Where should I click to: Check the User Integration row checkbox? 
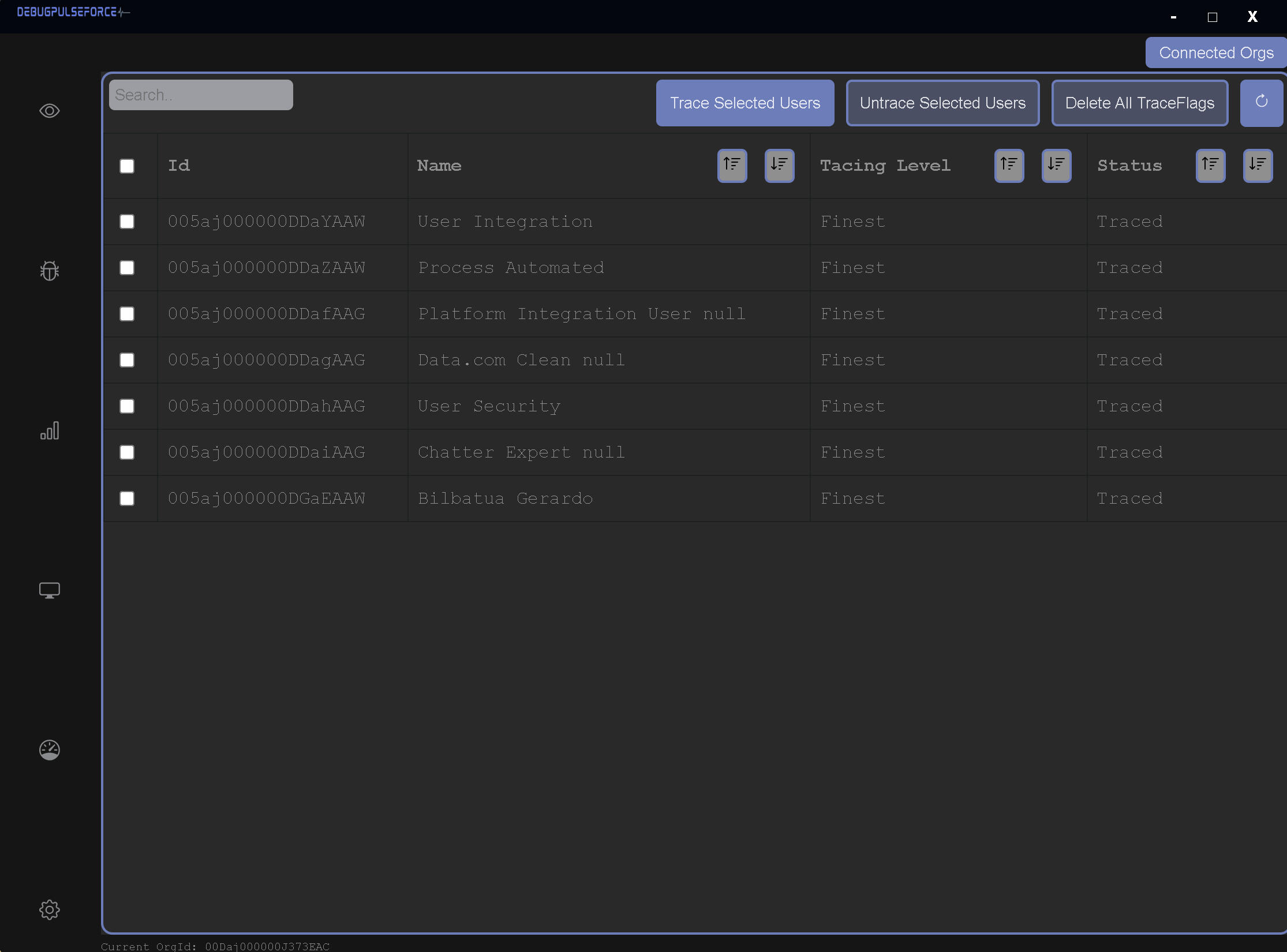point(127,222)
